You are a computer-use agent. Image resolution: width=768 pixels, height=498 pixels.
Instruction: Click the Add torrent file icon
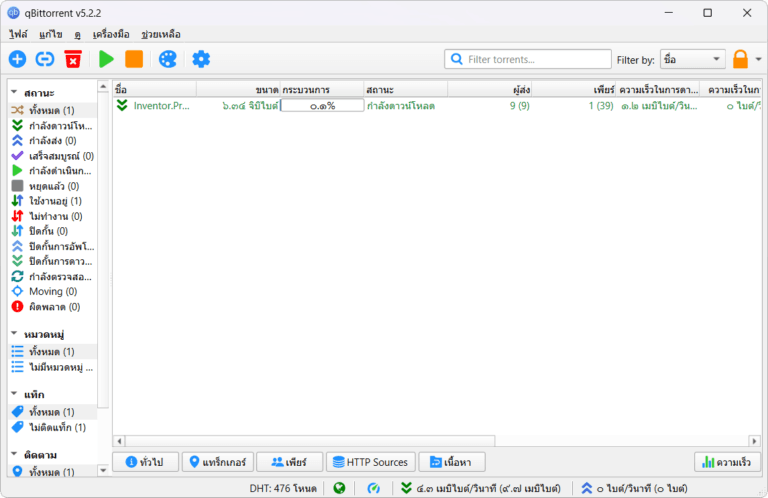click(x=17, y=59)
